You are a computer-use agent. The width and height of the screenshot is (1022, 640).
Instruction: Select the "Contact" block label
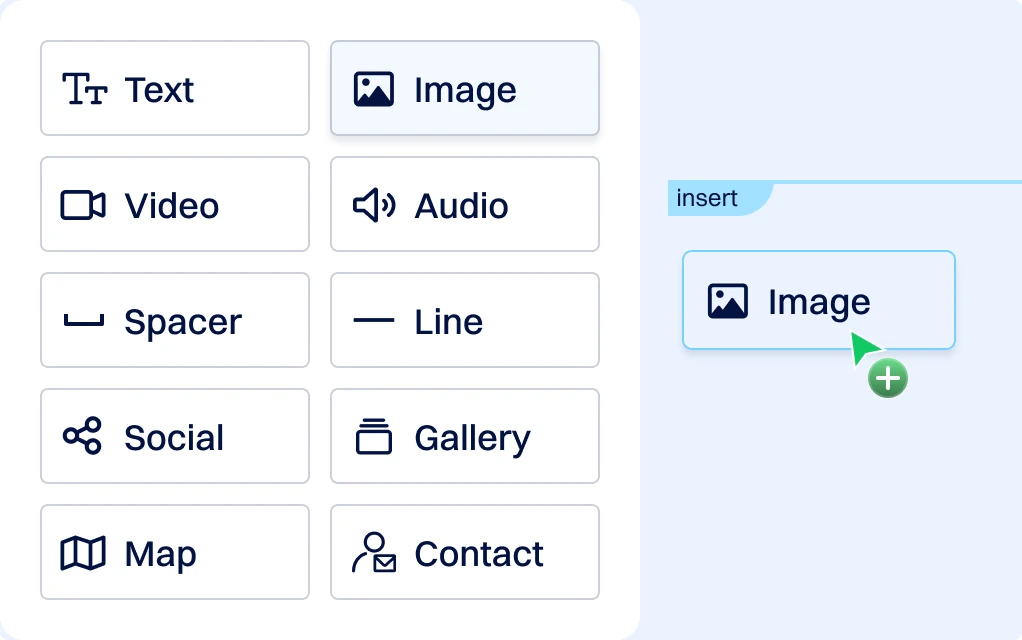click(x=479, y=554)
